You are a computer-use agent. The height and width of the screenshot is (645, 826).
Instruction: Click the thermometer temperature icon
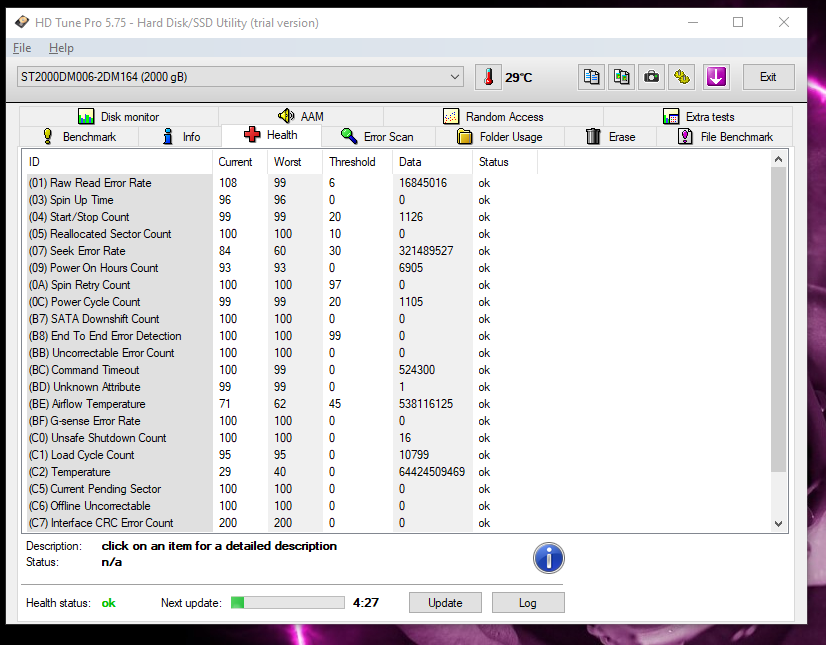tap(488, 77)
